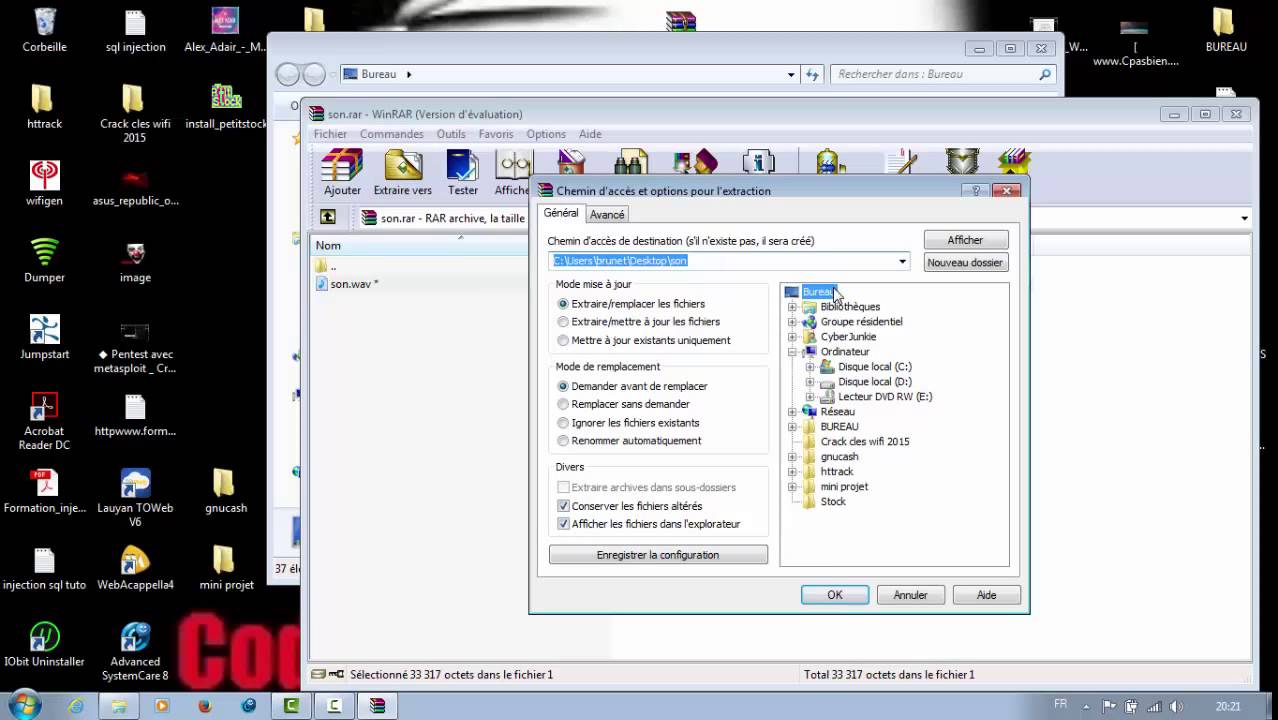Open the Outils menu
Image resolution: width=1278 pixels, height=720 pixels.
[x=451, y=134]
